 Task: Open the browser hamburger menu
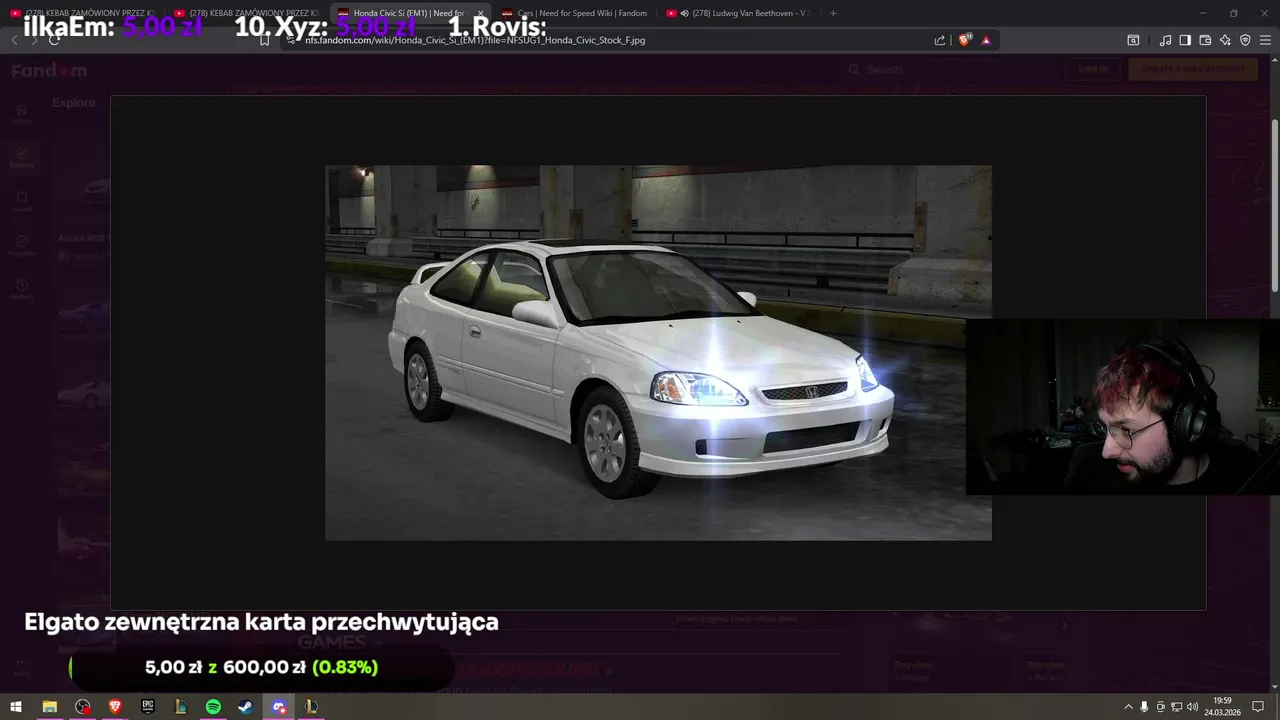[1265, 40]
